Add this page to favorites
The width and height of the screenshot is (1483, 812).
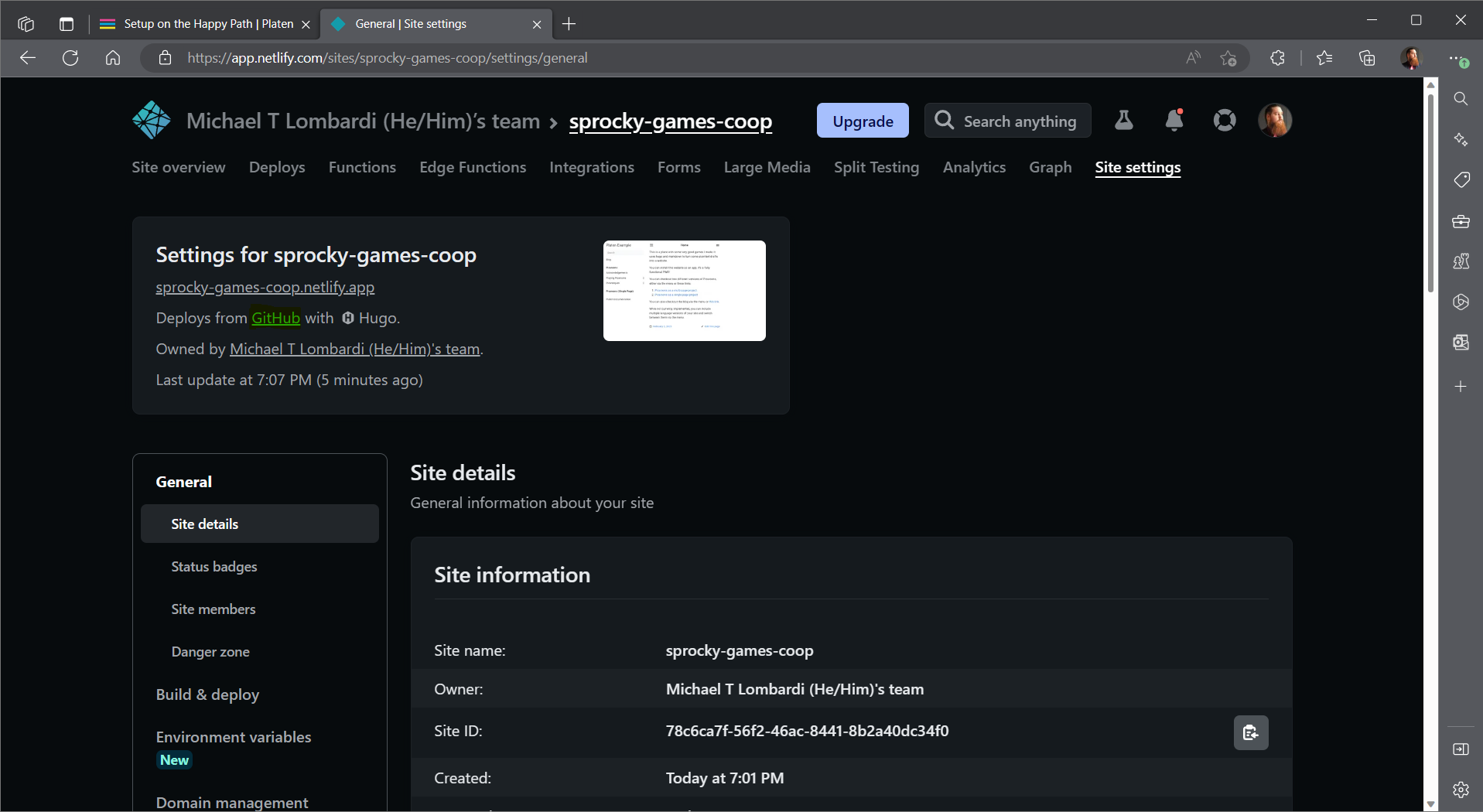tap(1228, 58)
